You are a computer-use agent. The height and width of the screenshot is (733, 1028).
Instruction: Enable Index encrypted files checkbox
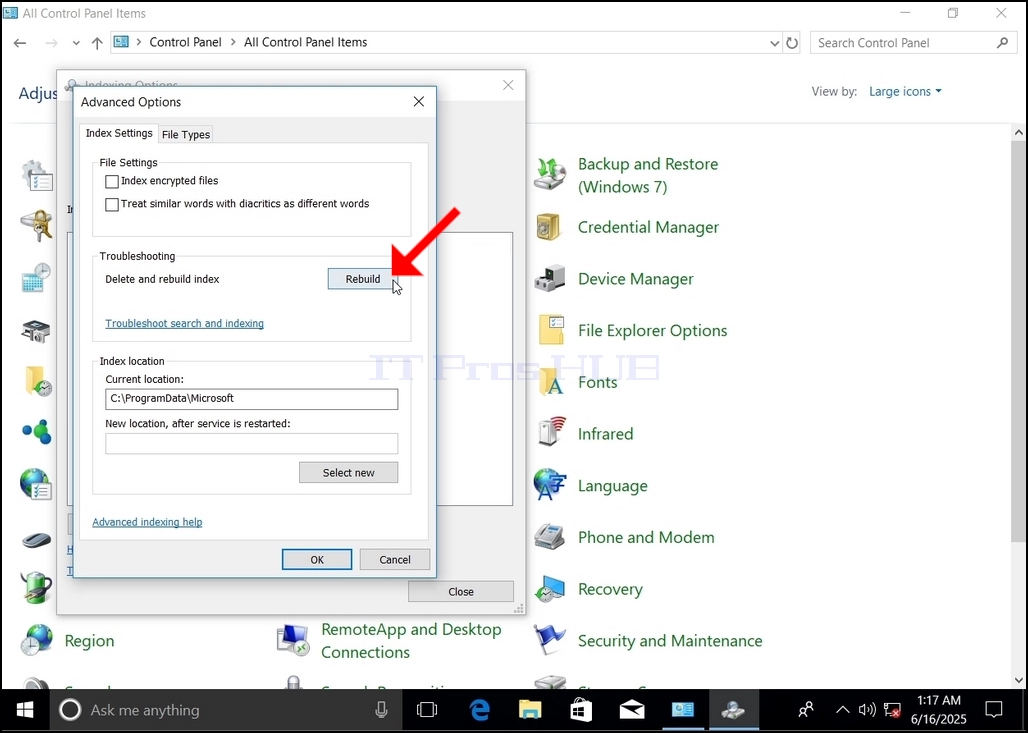click(x=112, y=182)
